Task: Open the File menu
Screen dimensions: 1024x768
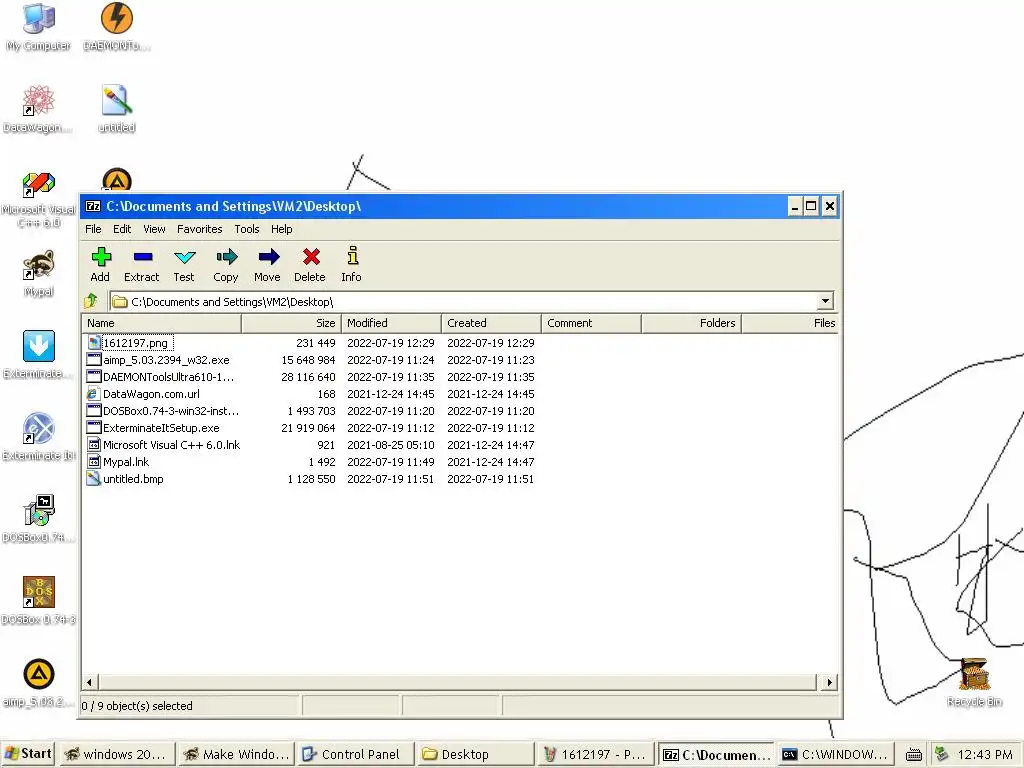Action: tap(93, 229)
